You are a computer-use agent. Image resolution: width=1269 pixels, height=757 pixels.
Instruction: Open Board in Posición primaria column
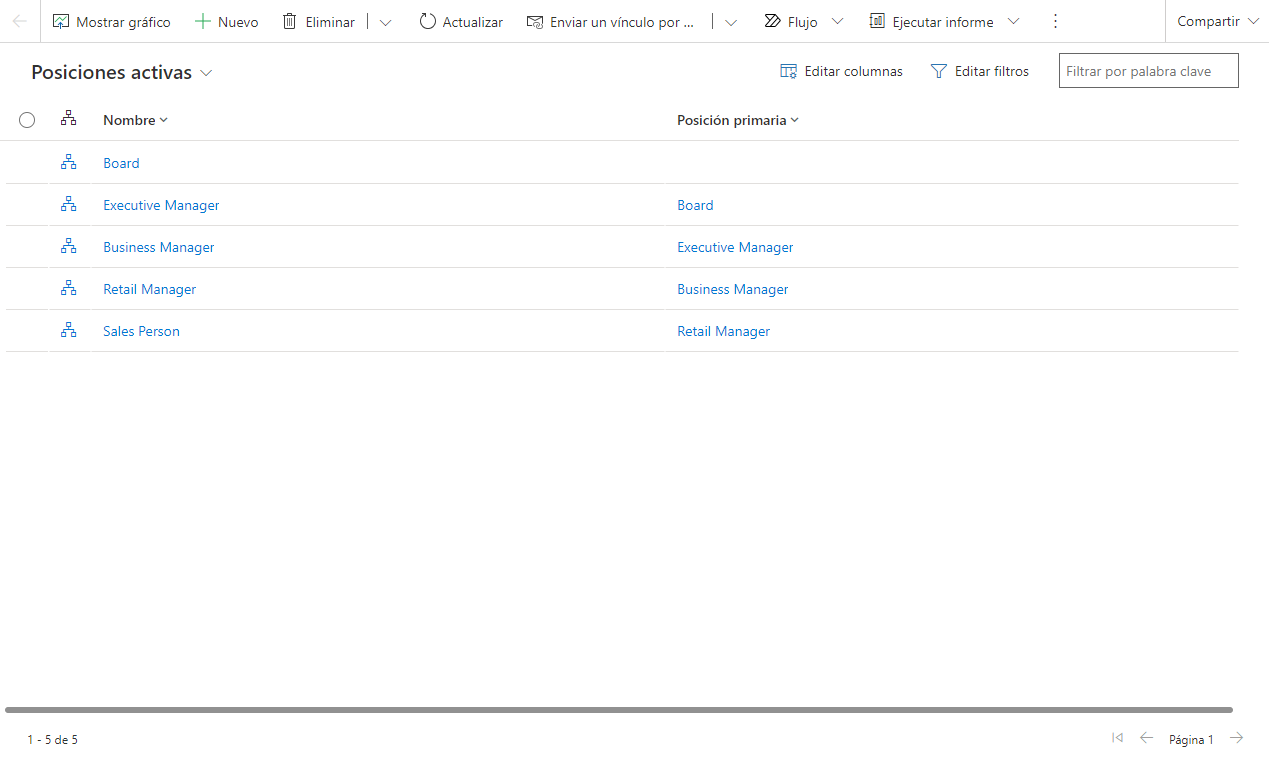pyautogui.click(x=695, y=205)
